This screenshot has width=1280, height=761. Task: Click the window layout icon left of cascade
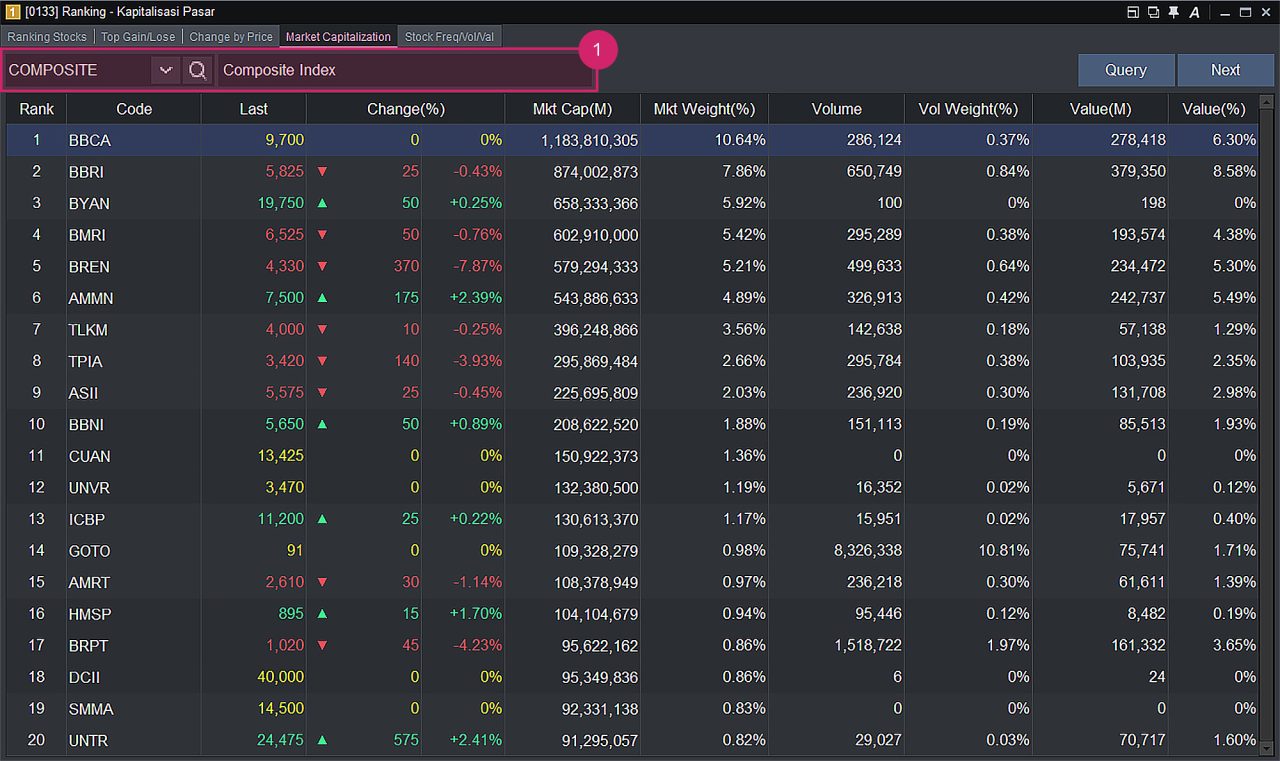point(1133,12)
